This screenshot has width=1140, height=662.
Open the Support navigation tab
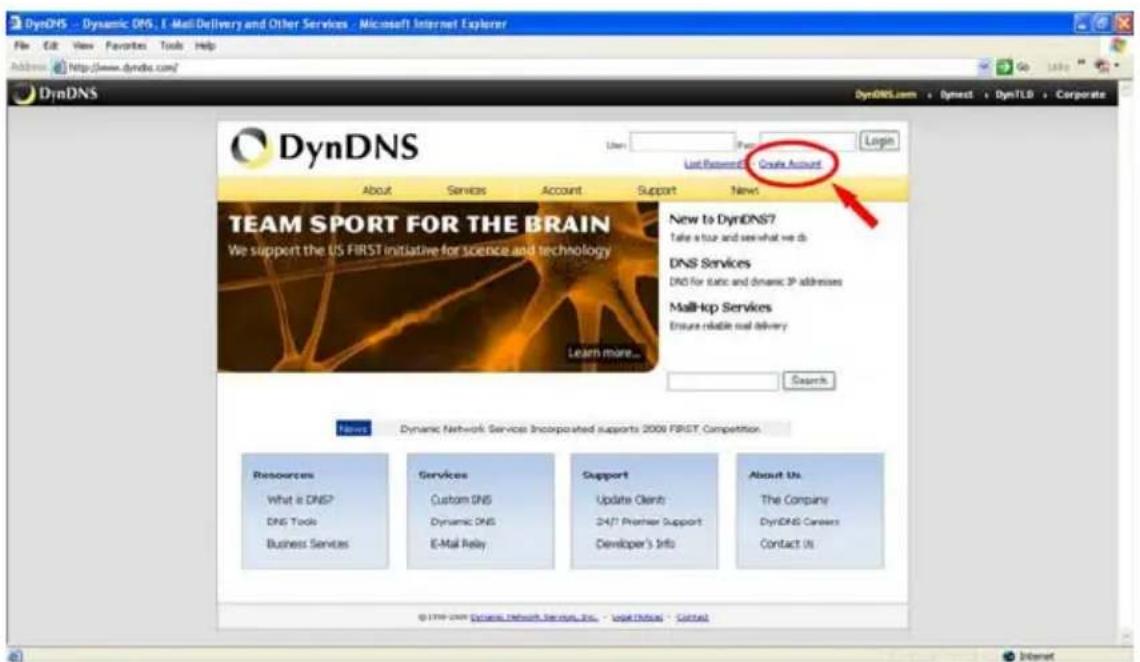[657, 190]
